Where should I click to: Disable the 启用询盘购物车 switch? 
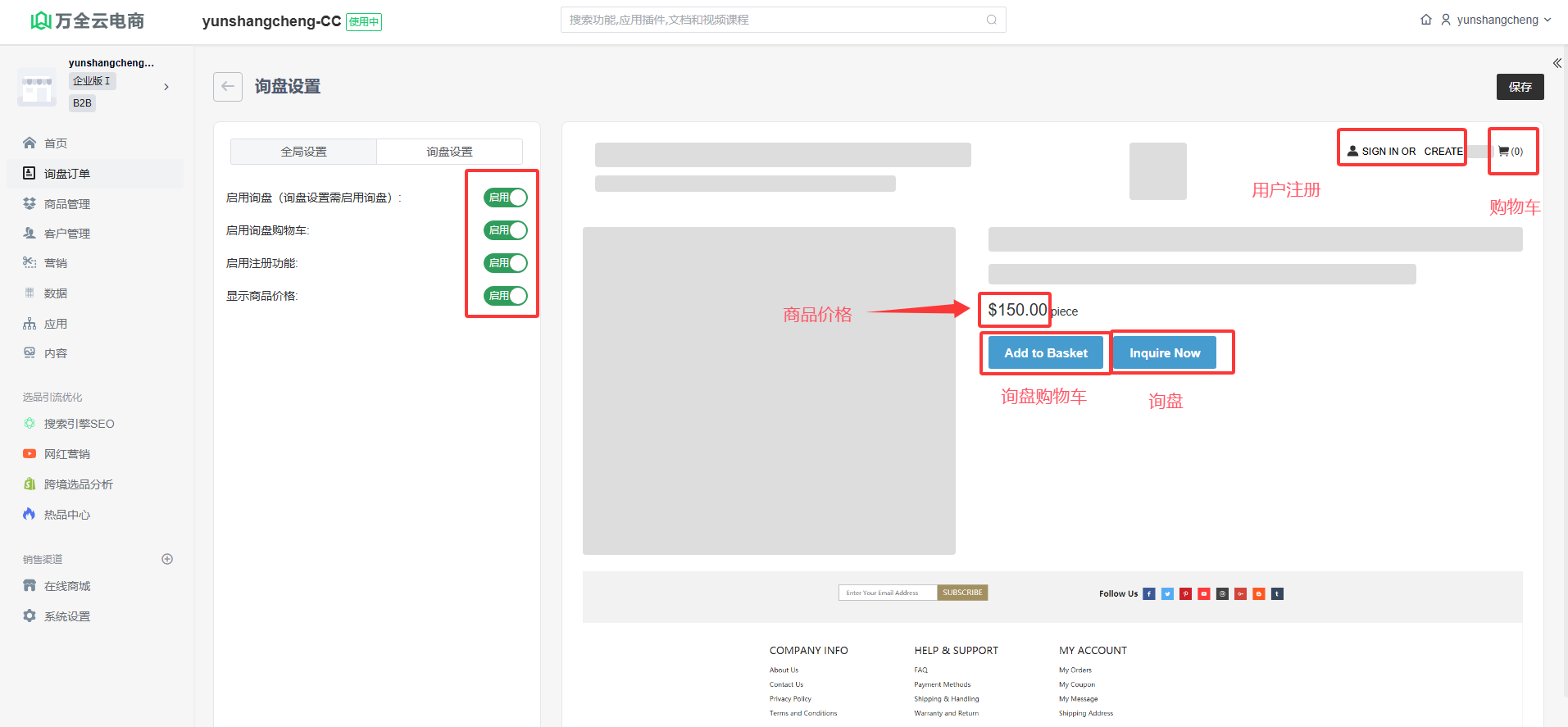(x=505, y=230)
